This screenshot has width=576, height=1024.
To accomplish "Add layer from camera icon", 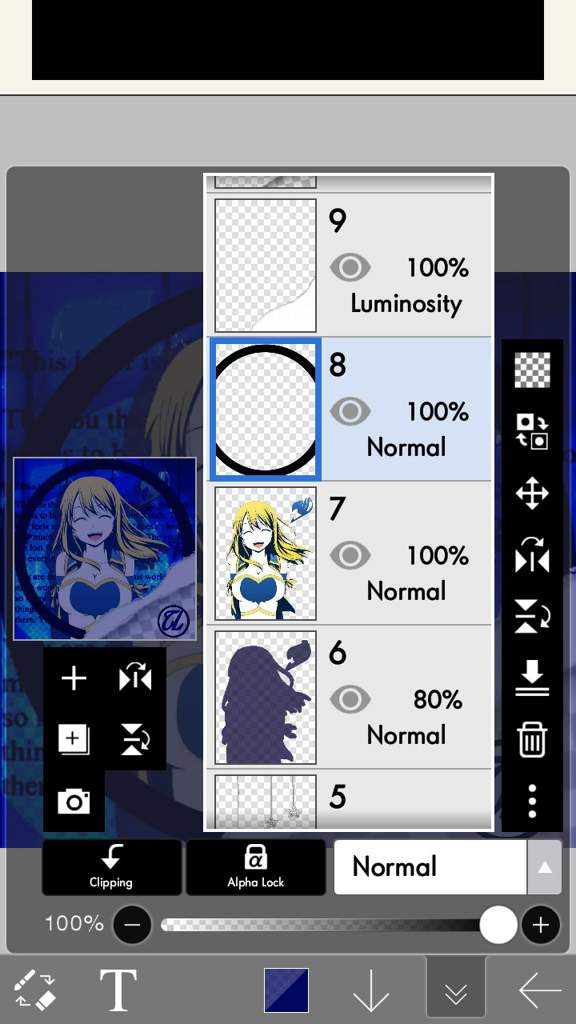I will 74,801.
